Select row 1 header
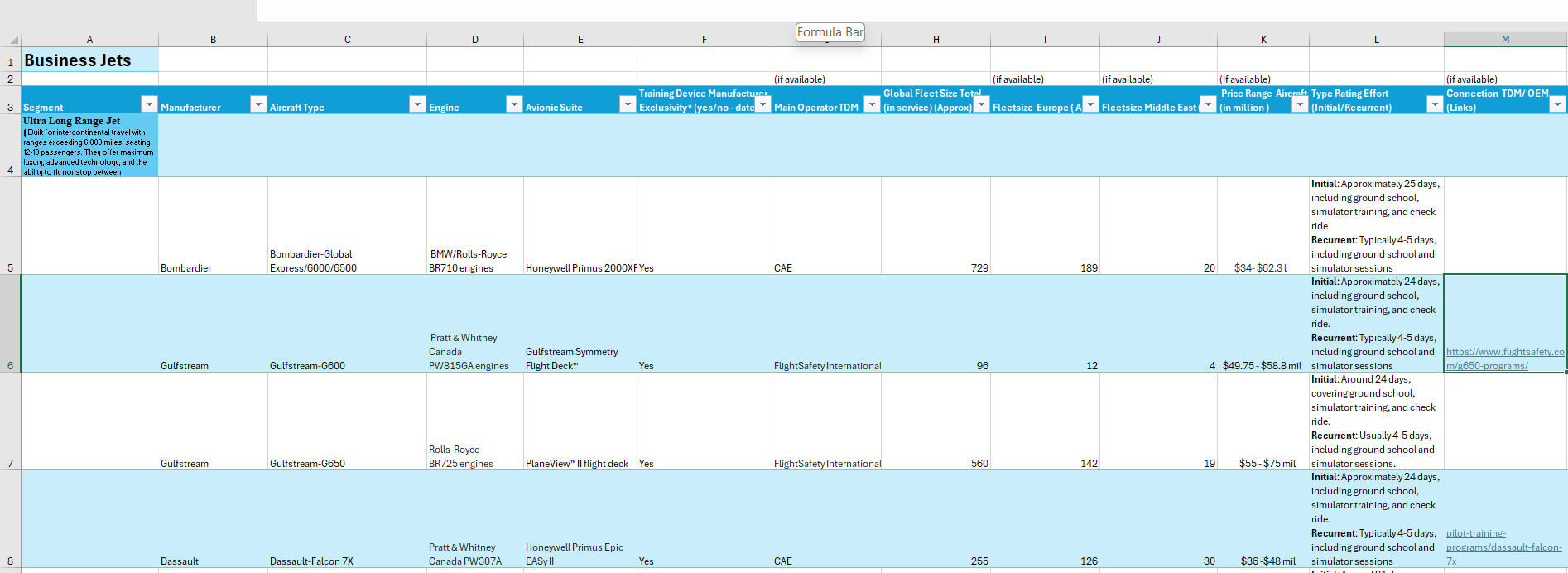Viewport: 1568px width, 573px height. pyautogui.click(x=10, y=60)
